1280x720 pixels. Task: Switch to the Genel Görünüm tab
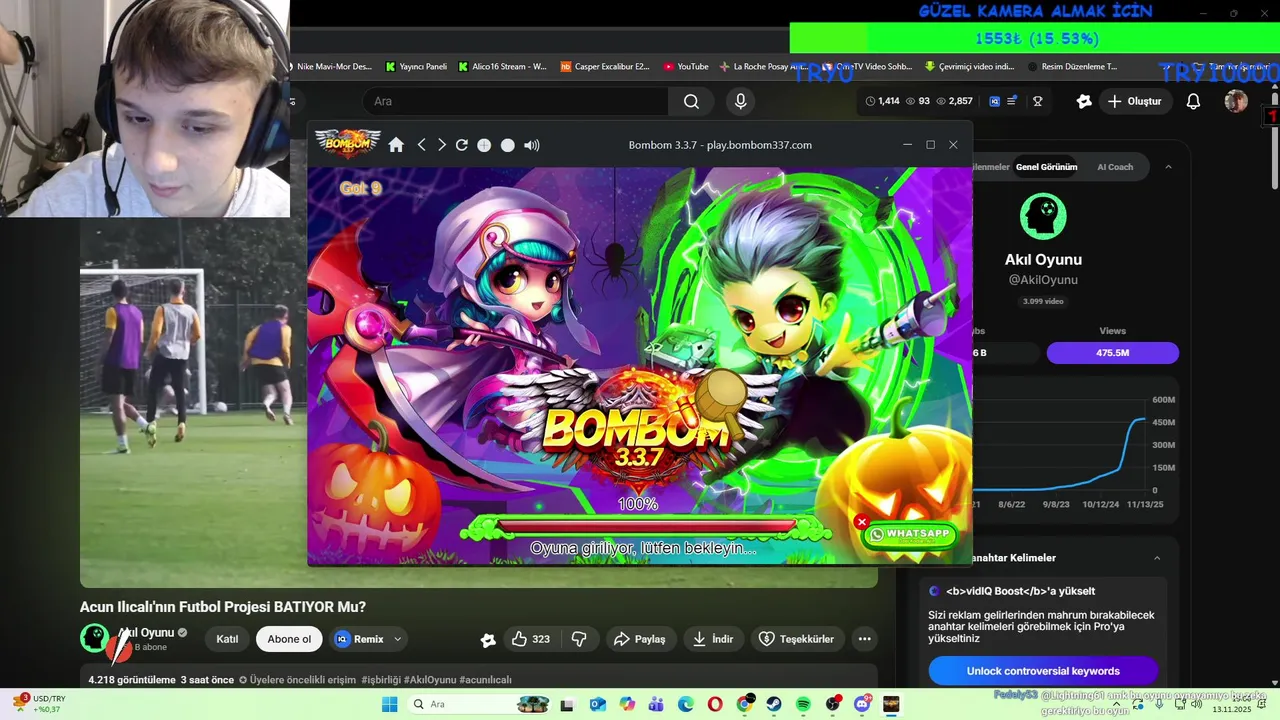1046,167
